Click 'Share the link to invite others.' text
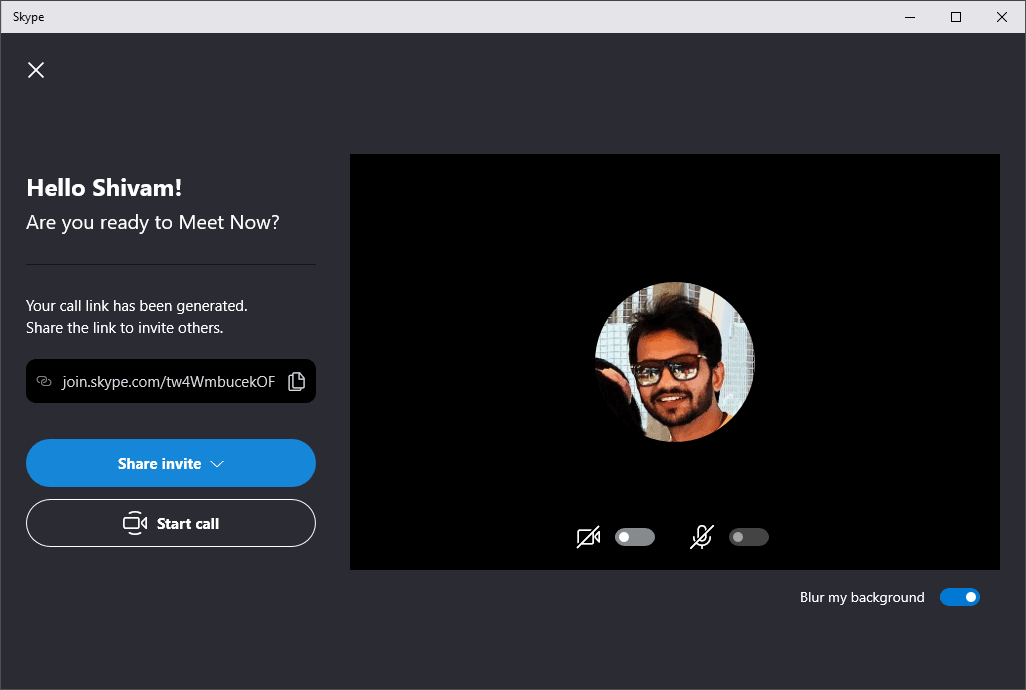1026x690 pixels. 124,328
